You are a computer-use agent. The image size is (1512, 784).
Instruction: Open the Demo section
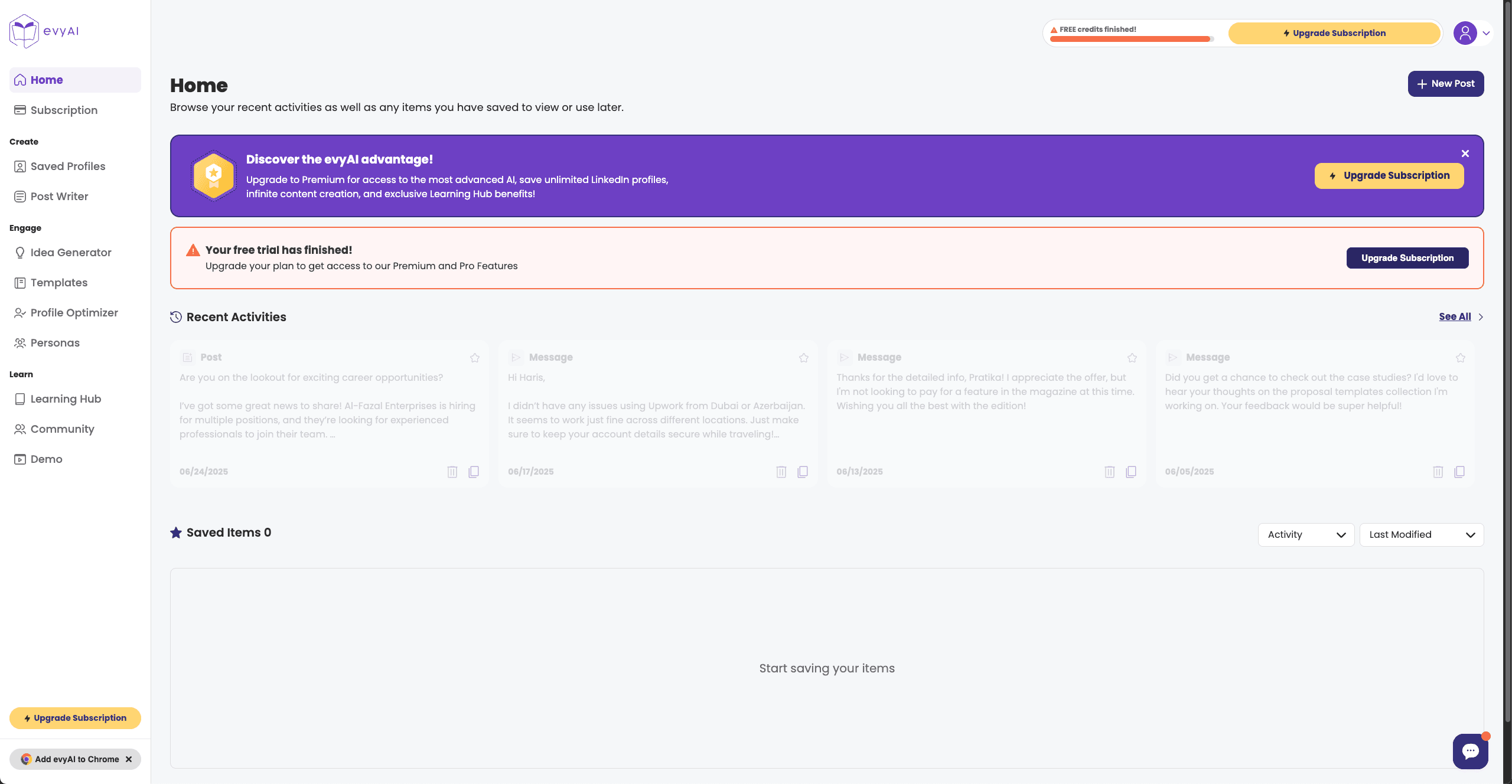(46, 459)
